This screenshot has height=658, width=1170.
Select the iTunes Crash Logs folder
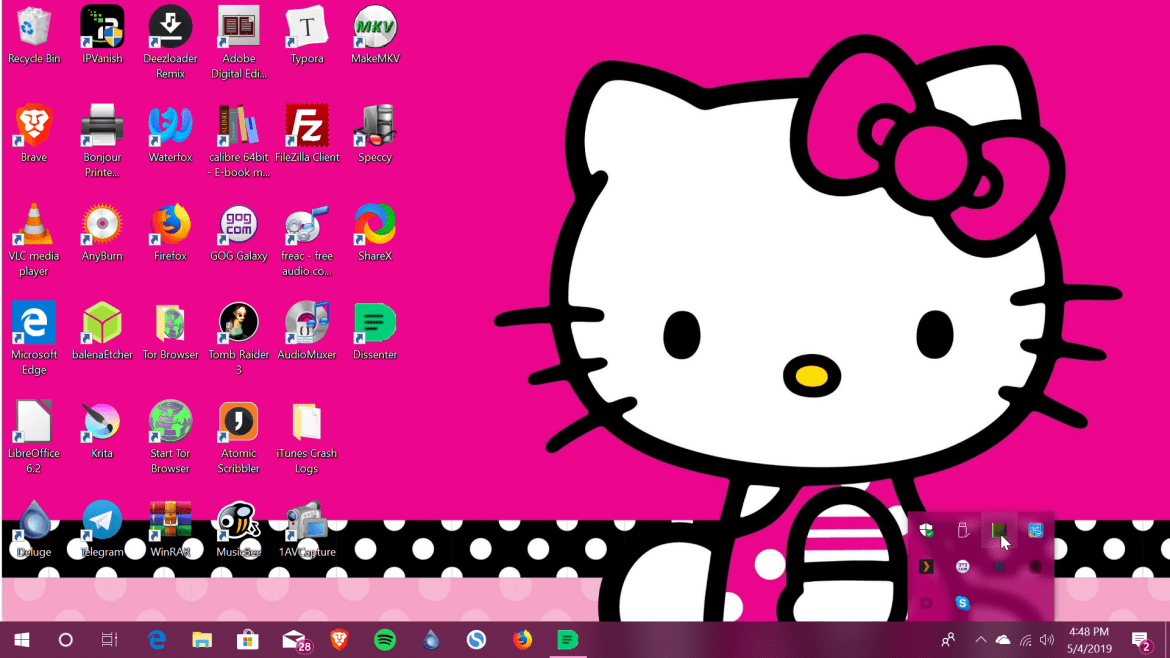[x=307, y=436]
